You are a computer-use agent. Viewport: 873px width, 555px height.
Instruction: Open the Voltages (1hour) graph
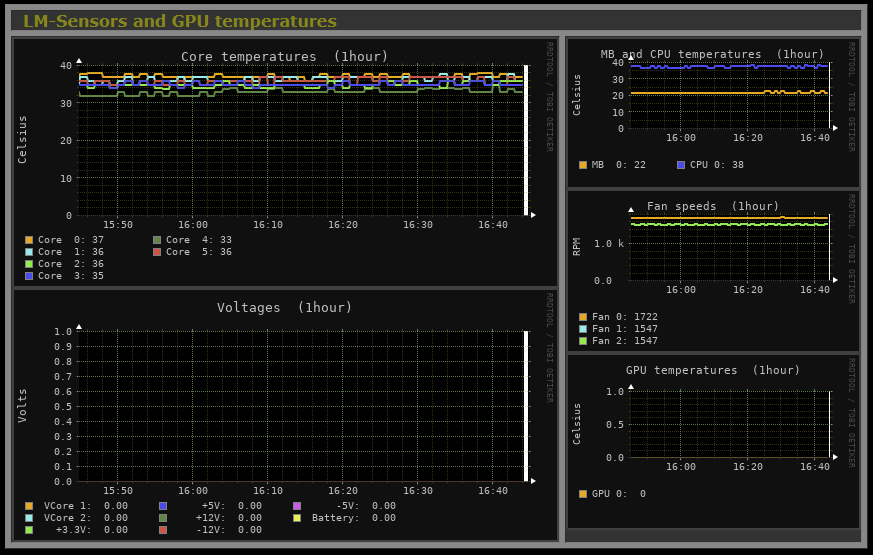(x=285, y=414)
